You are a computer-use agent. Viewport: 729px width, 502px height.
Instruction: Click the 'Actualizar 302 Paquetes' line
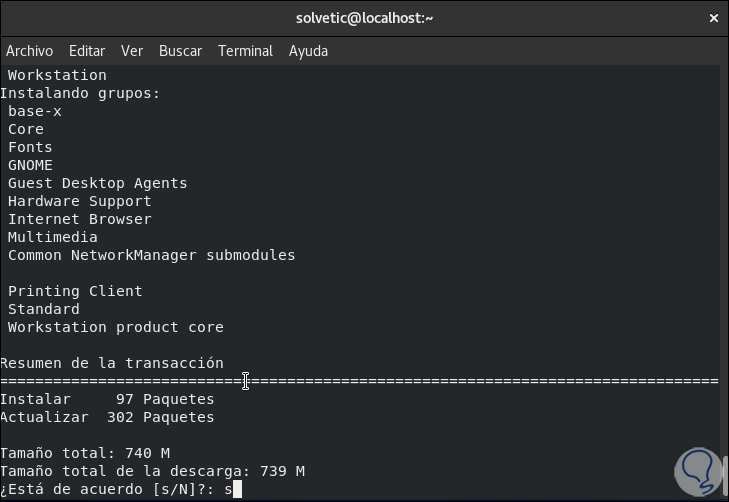107,417
